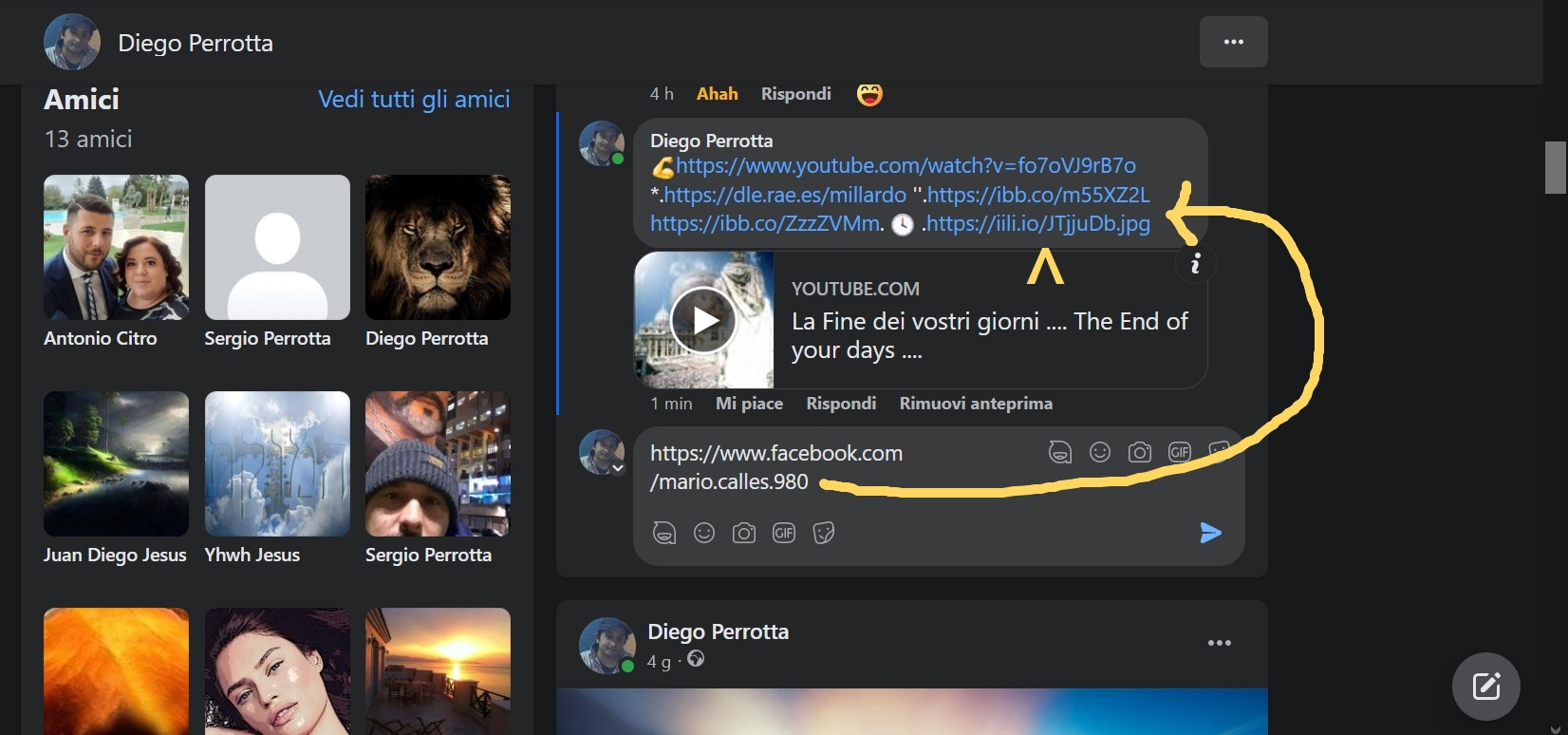Viewport: 1568px width, 735px height.
Task: Open the woman's face friend thumbnail
Action: 277,671
